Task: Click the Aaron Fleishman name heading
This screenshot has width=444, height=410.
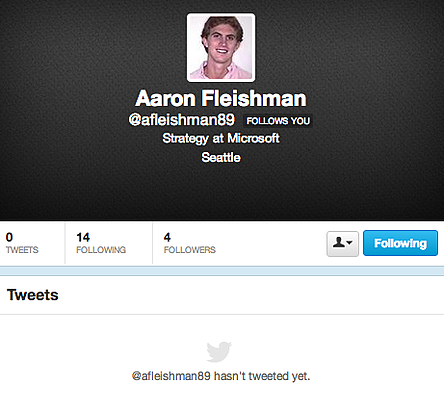Action: tap(221, 98)
